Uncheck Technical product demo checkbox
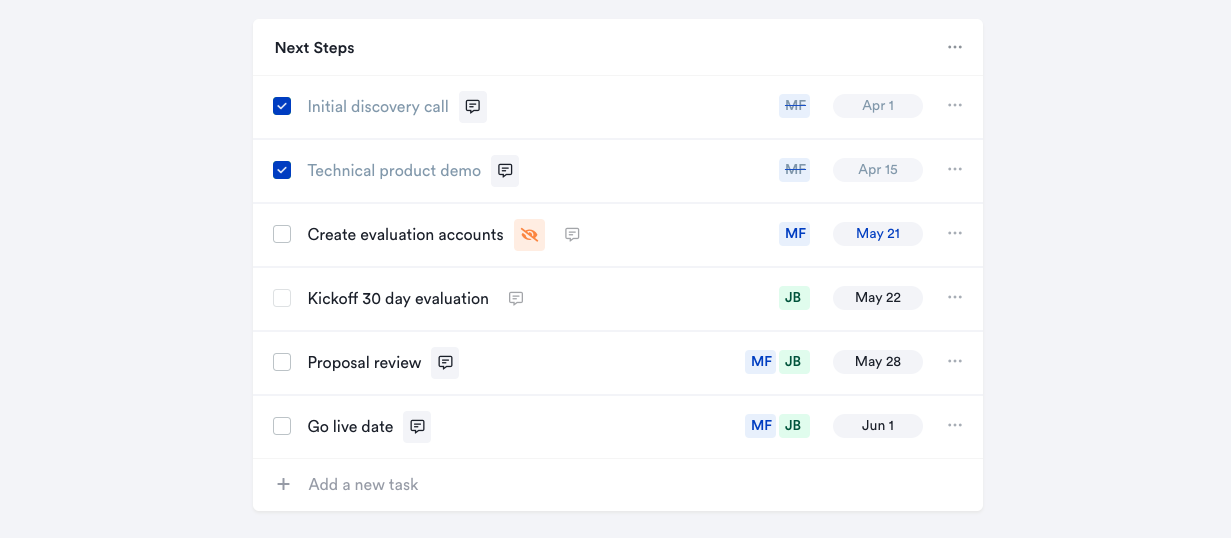1231x538 pixels. pos(282,170)
